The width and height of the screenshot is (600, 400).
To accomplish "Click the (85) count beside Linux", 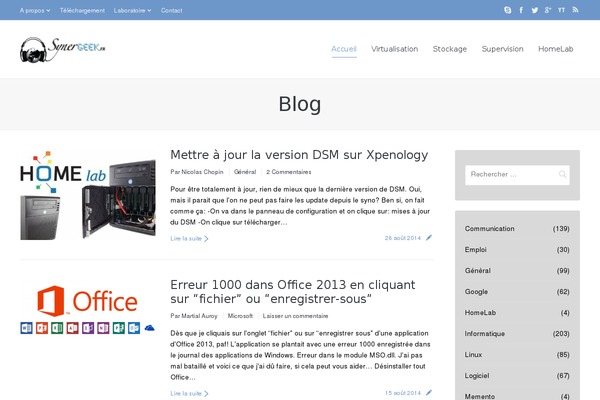I will 563,355.
